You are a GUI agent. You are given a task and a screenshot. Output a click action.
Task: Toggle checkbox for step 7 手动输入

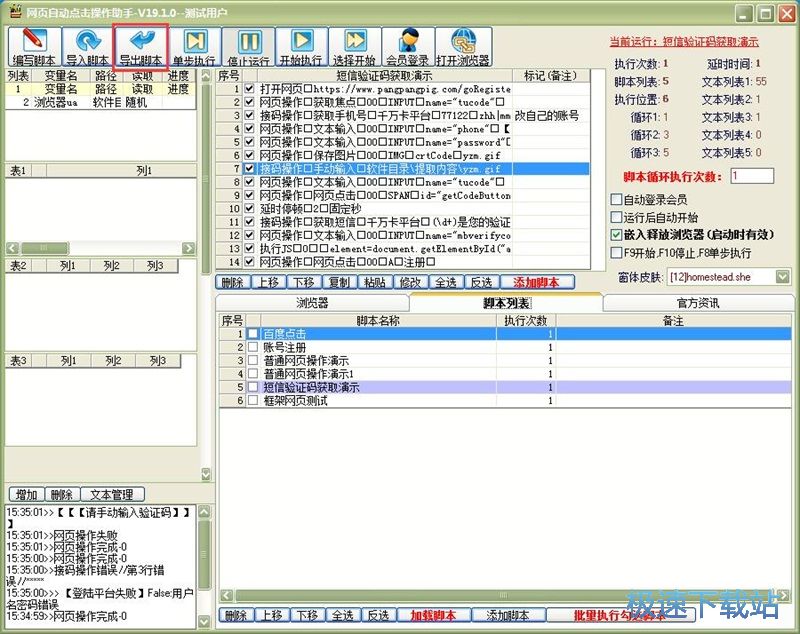point(249,168)
